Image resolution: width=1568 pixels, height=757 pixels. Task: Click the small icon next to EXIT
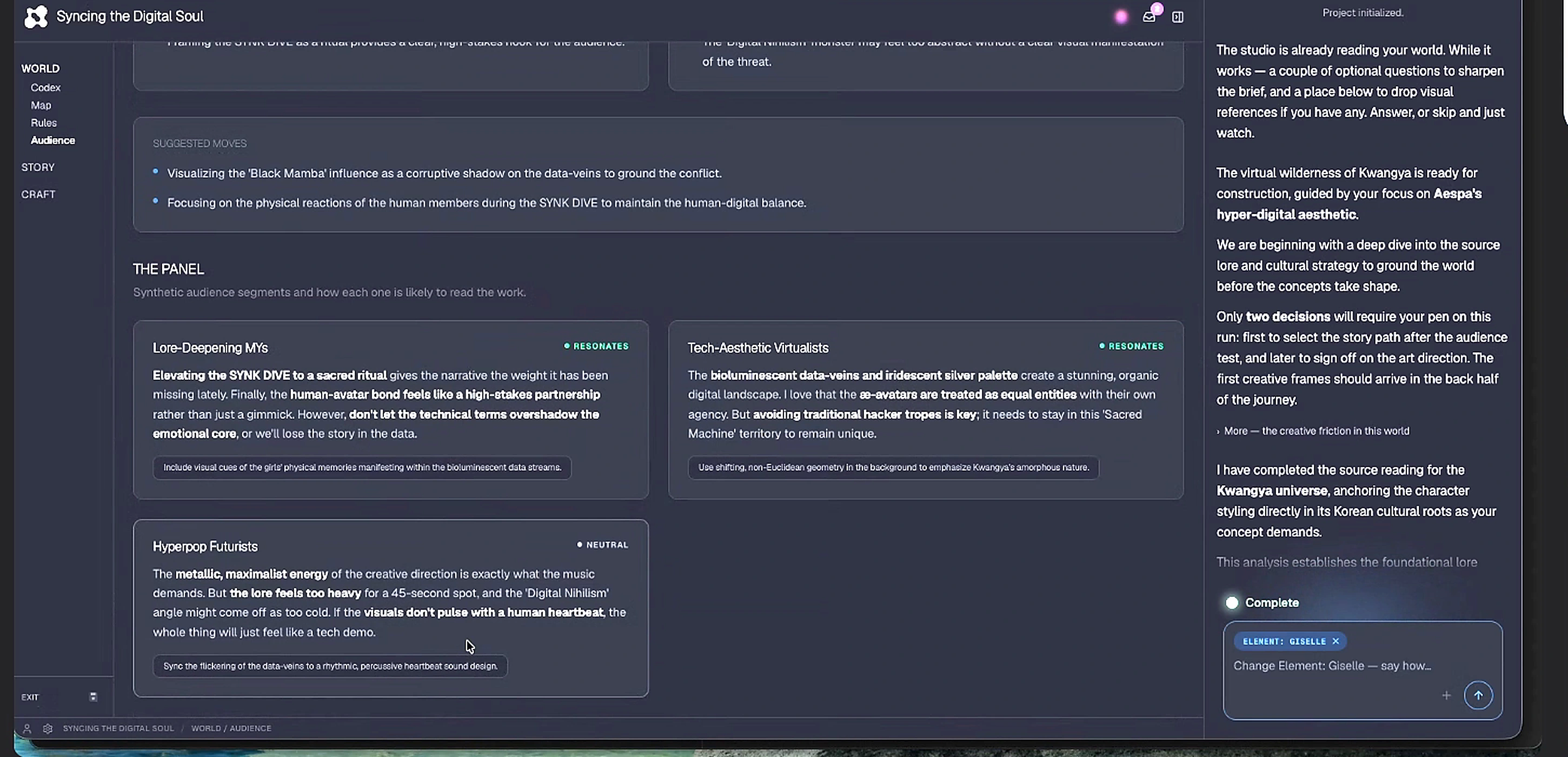93,697
